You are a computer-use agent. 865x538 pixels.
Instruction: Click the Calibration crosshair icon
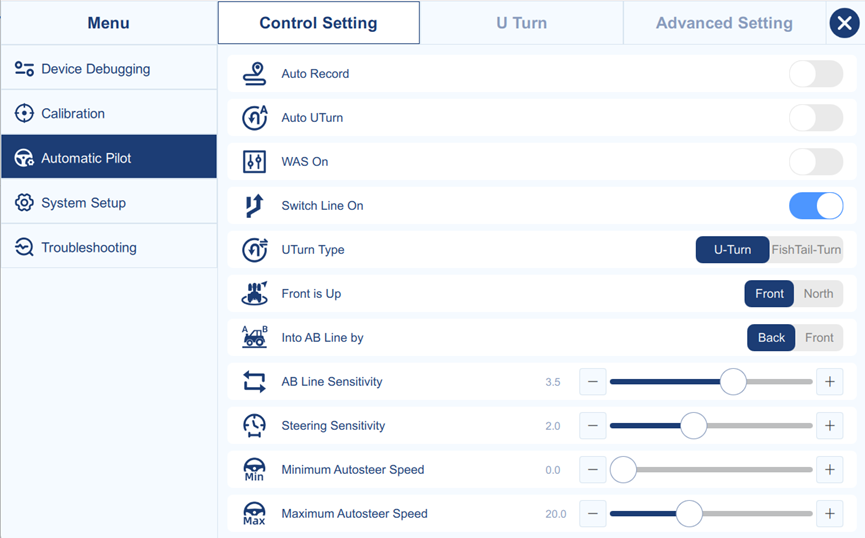(x=24, y=113)
